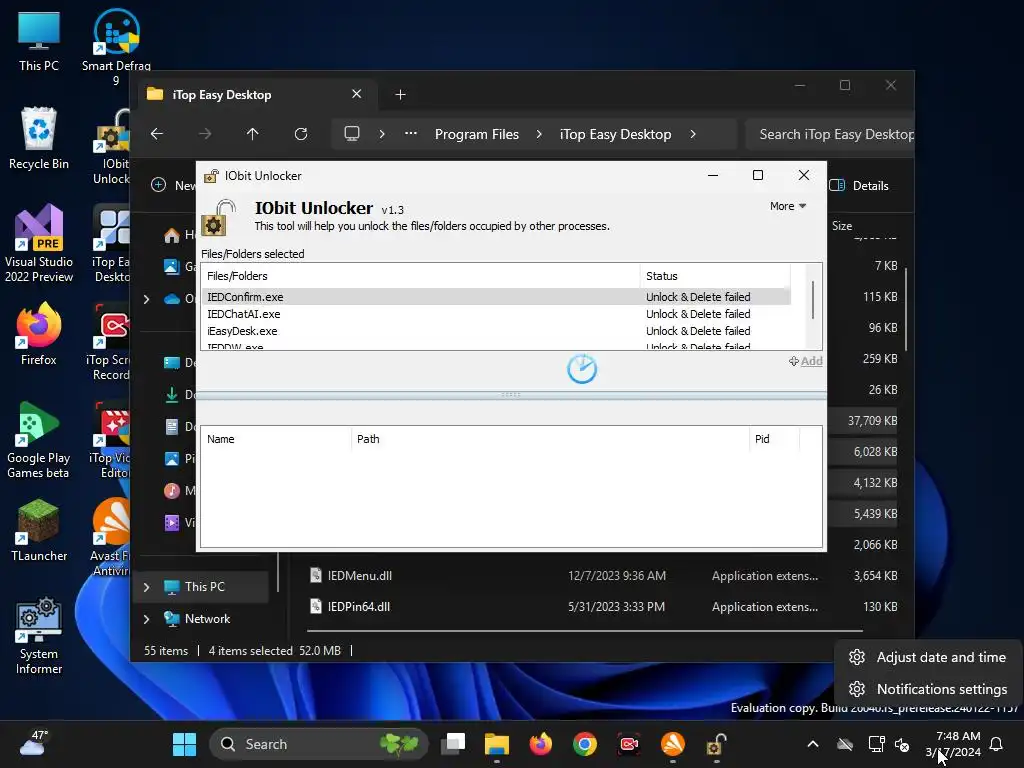Open the Windows Start menu
This screenshot has height=768, width=1024.
click(x=184, y=744)
